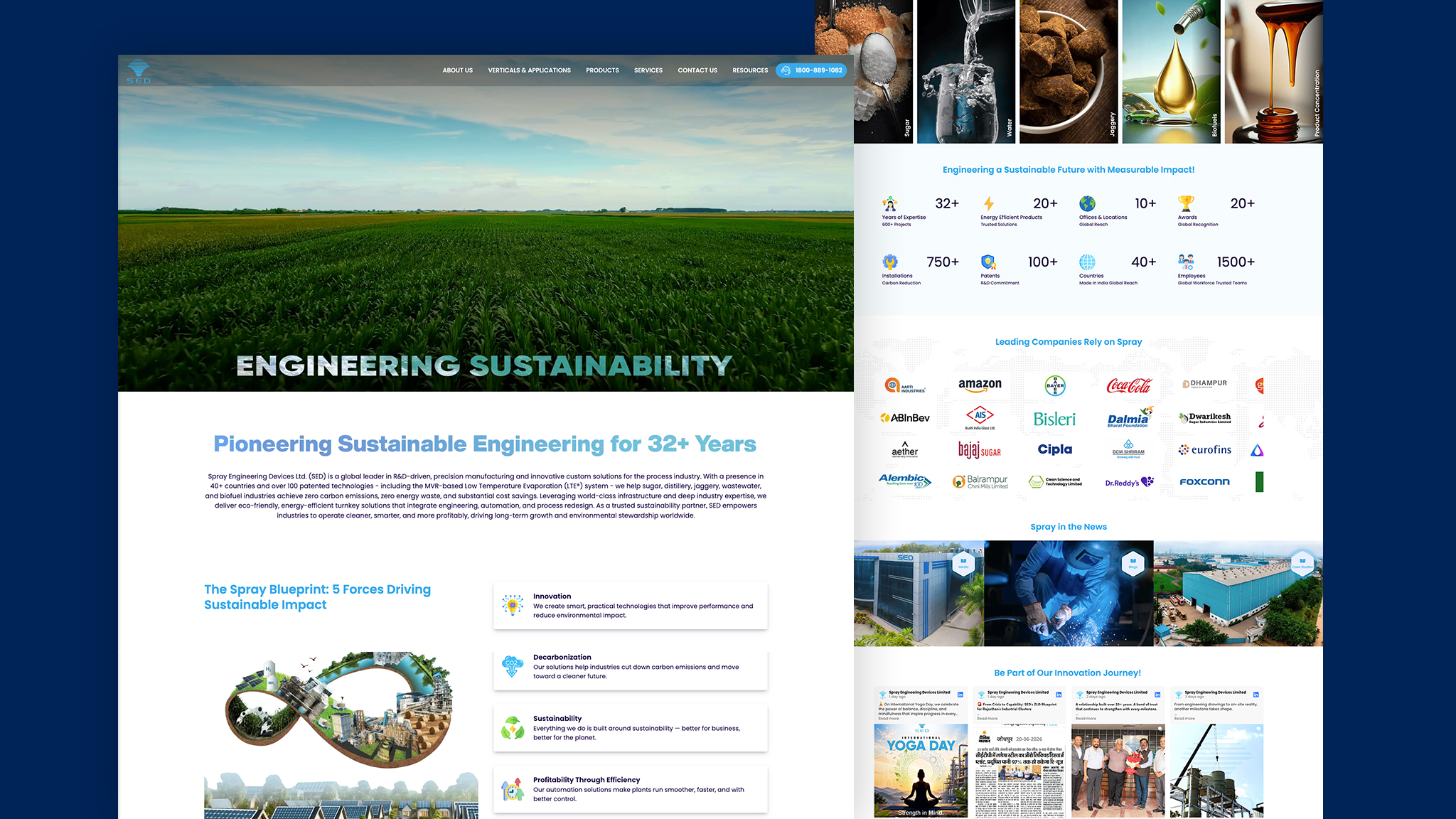Click the DCM Shriram logo
This screenshot has width=1456, height=819.
1129,449
